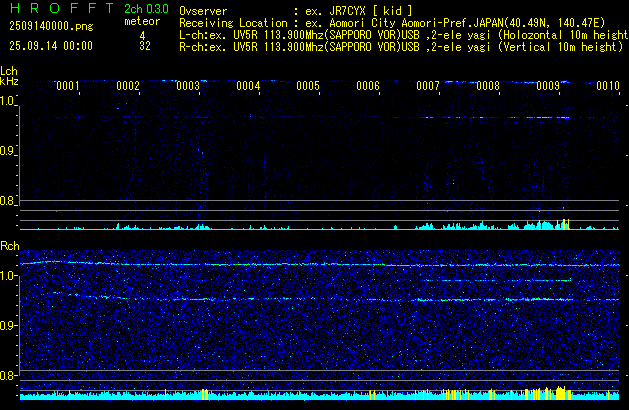Click the Receiving Location line text
The height and width of the screenshot is (410, 629).
tap(392, 23)
